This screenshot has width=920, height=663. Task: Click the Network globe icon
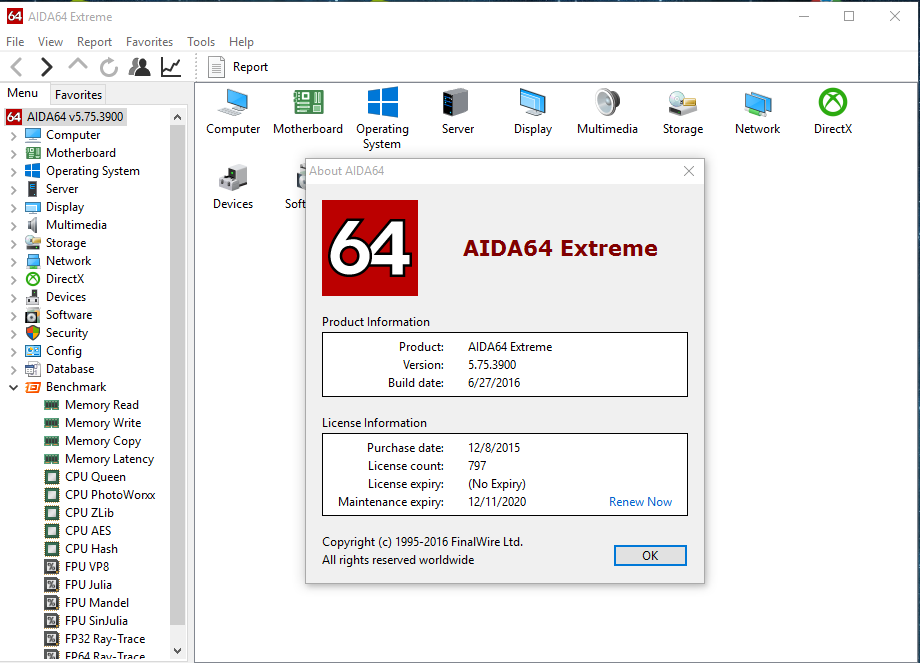757,110
